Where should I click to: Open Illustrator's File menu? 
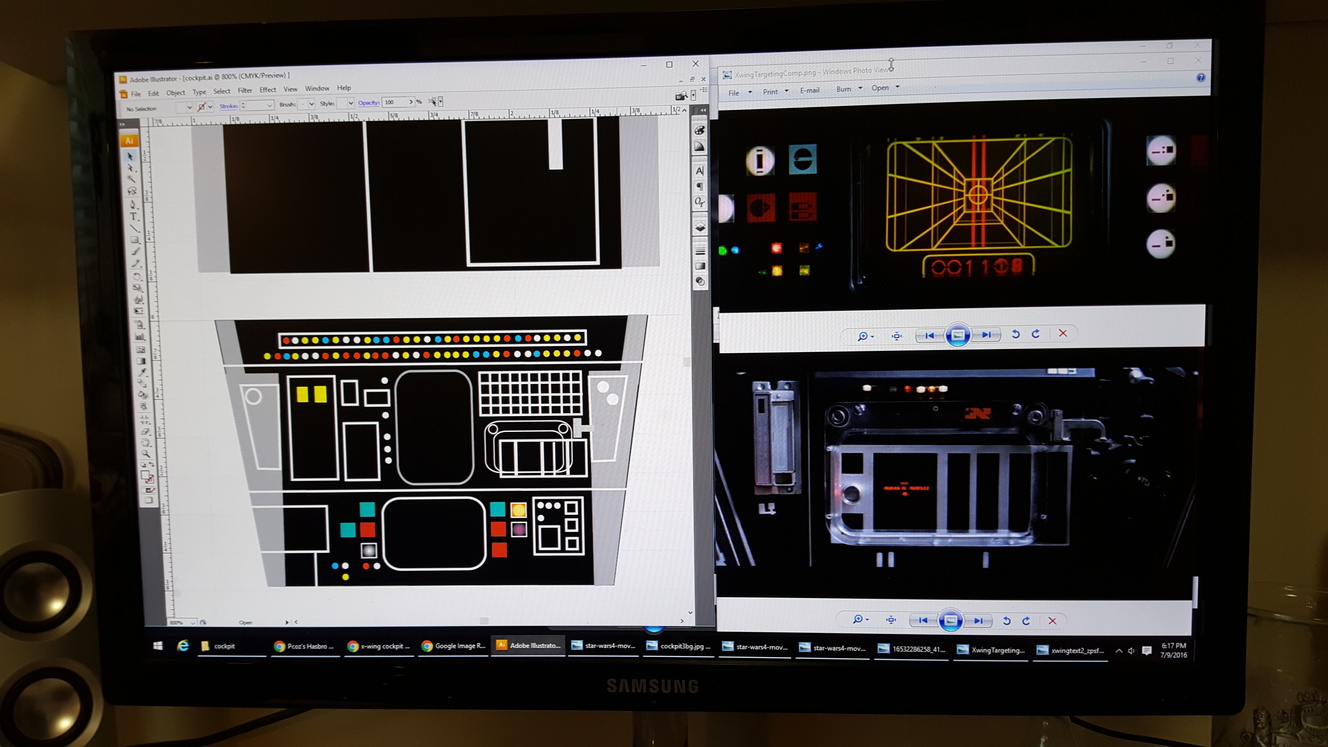(x=136, y=94)
